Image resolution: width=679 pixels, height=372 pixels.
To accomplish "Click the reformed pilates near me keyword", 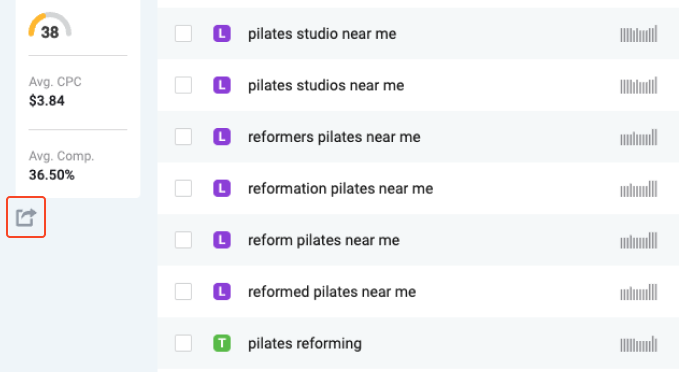I will (x=332, y=291).
